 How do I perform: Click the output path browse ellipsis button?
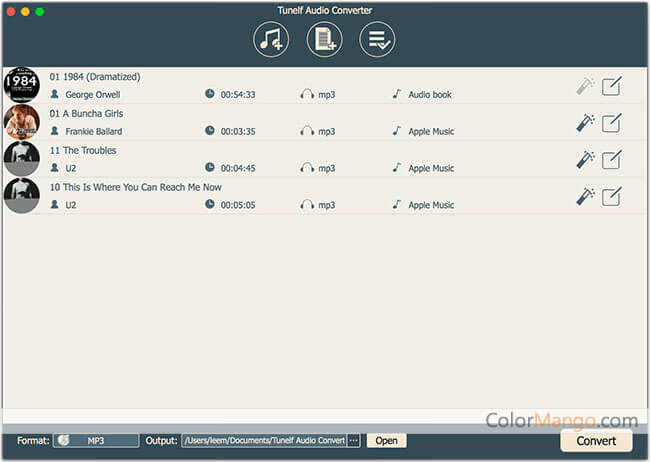click(x=353, y=440)
